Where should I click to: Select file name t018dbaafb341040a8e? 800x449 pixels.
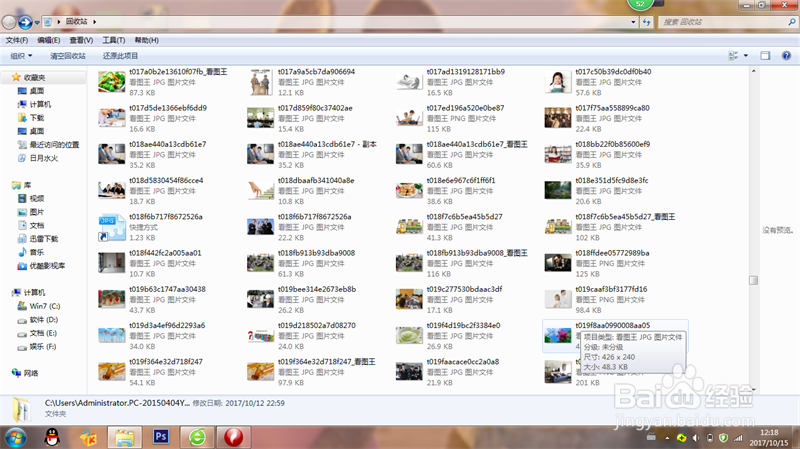tap(316, 181)
